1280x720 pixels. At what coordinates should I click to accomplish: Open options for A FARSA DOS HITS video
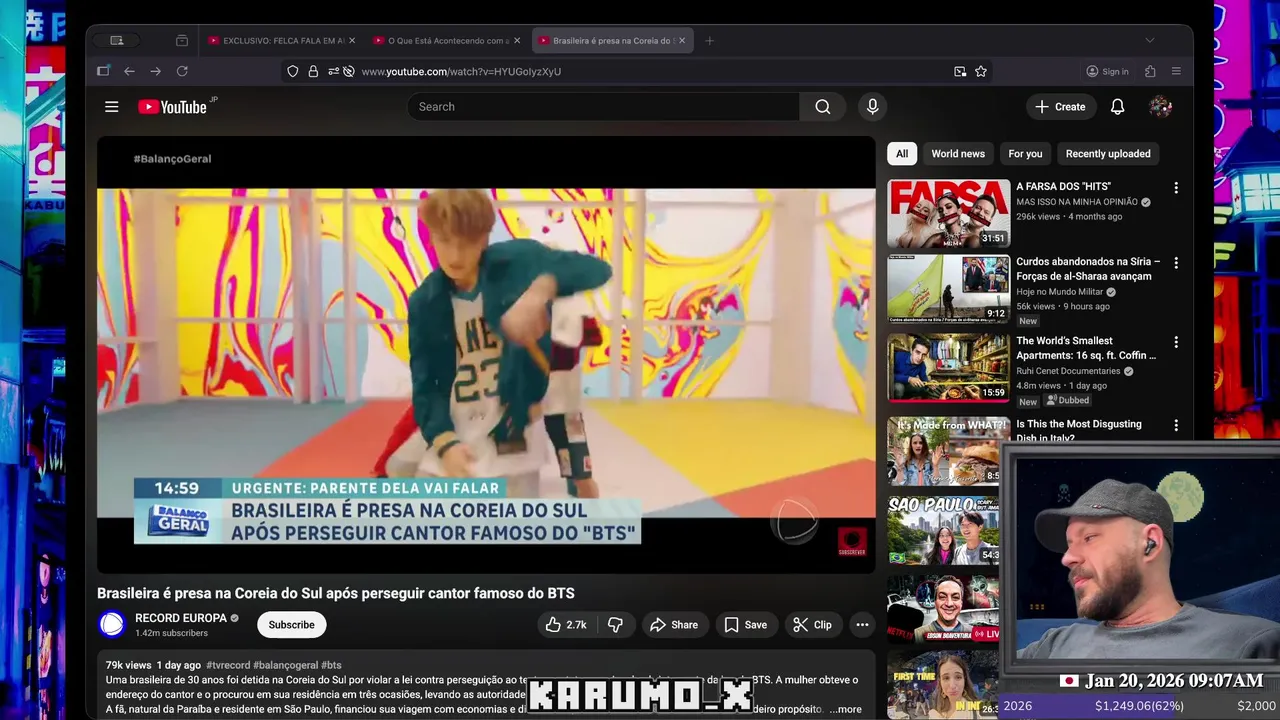(1176, 188)
